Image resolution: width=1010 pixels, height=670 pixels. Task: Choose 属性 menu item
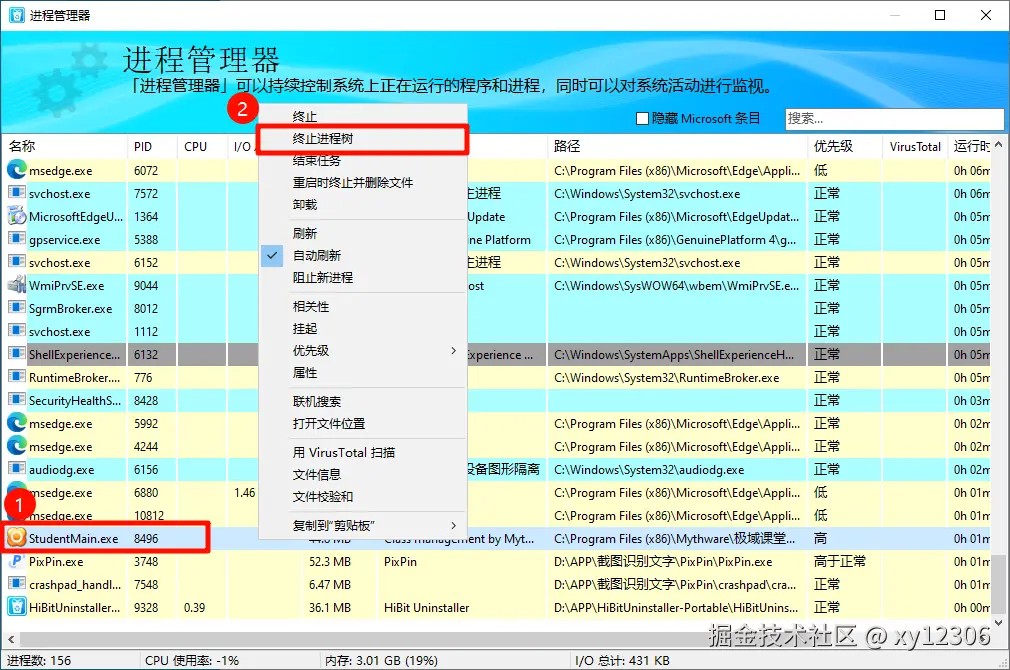[363, 373]
